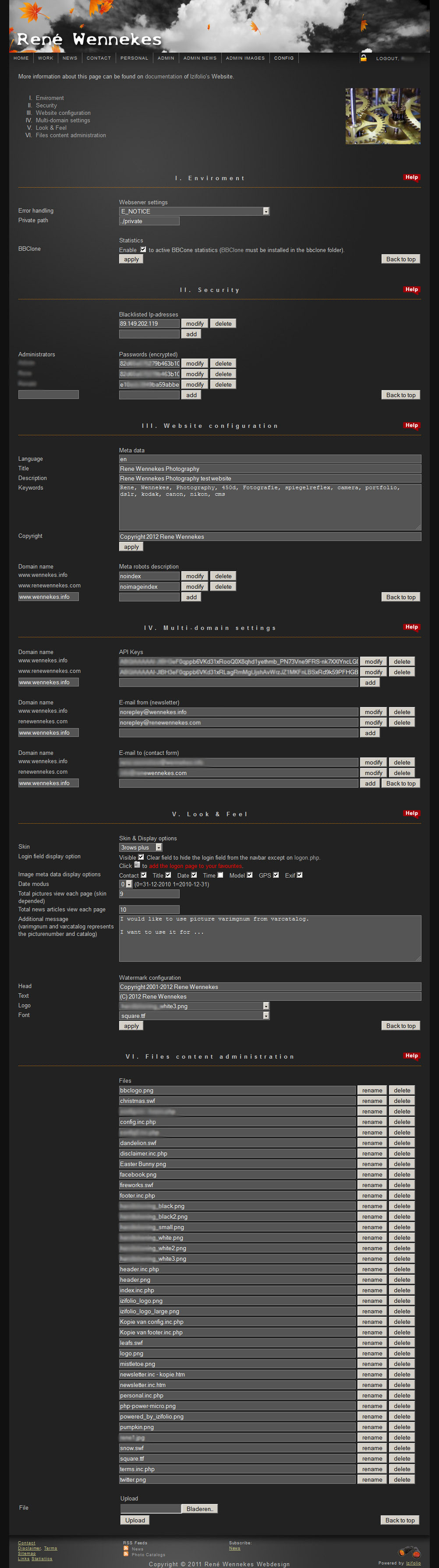Open the documentation link
439x1568 pixels.
[x=163, y=77]
